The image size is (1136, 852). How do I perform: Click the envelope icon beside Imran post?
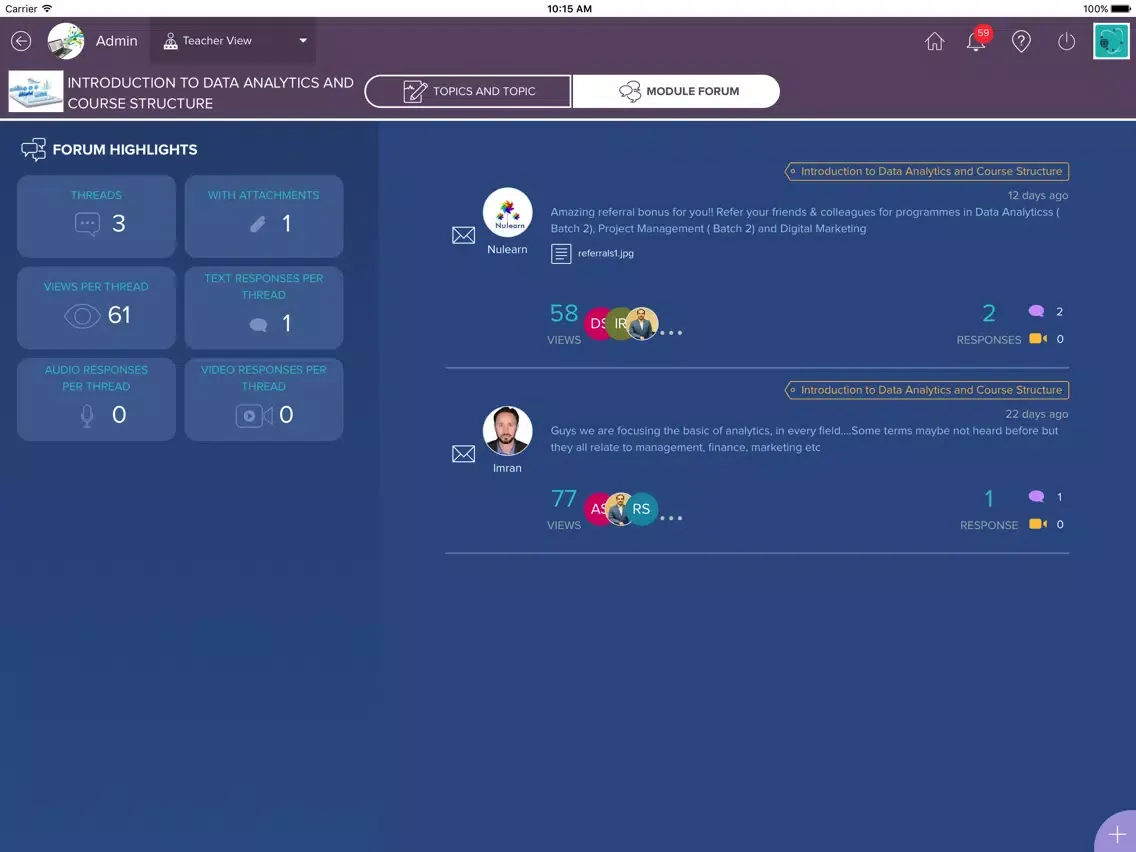click(463, 454)
